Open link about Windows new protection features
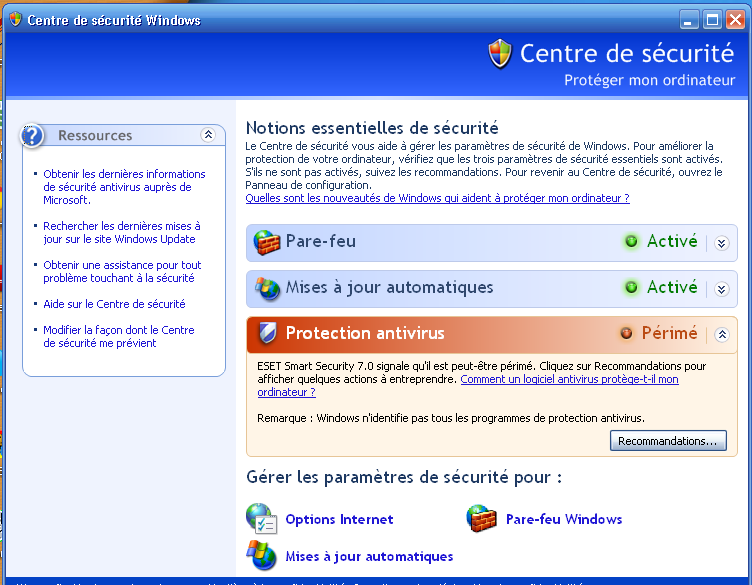This screenshot has height=585, width=752. click(437, 198)
